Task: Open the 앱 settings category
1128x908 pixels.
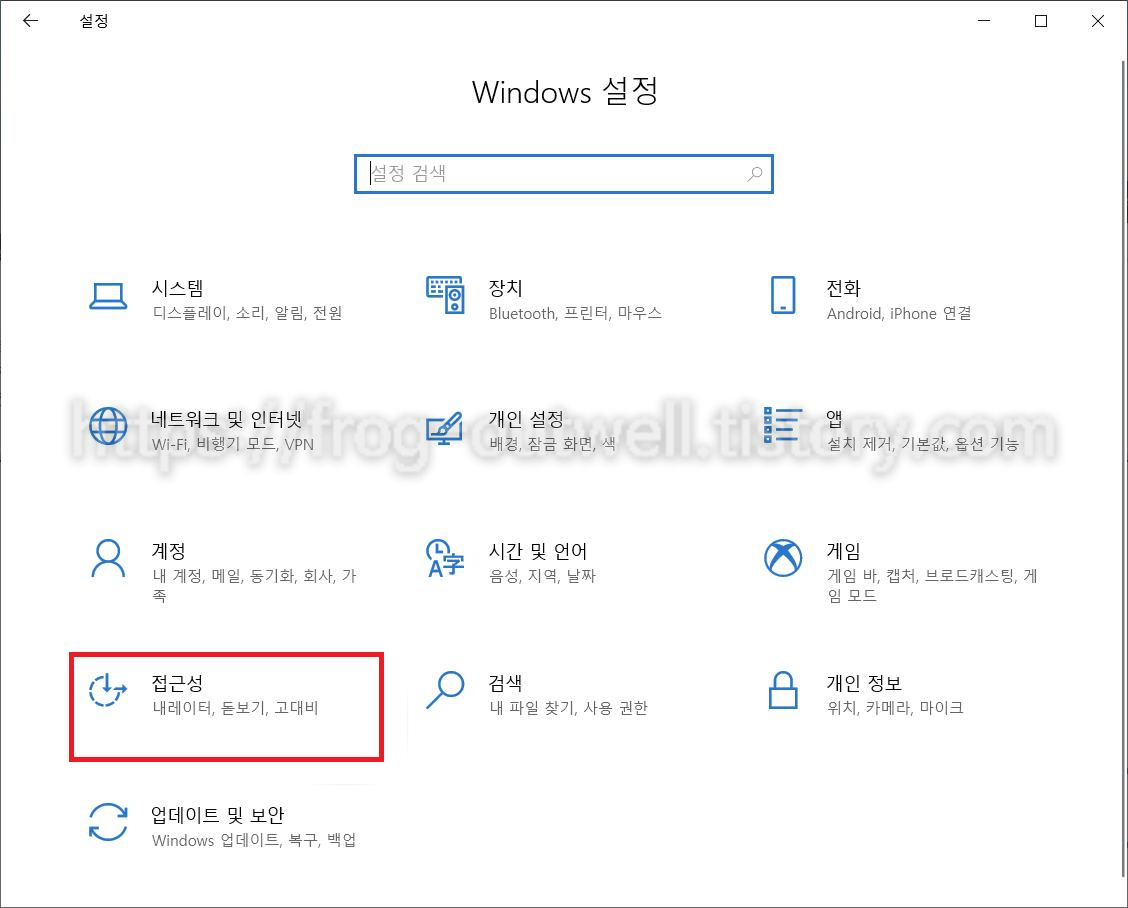Action: point(834,418)
